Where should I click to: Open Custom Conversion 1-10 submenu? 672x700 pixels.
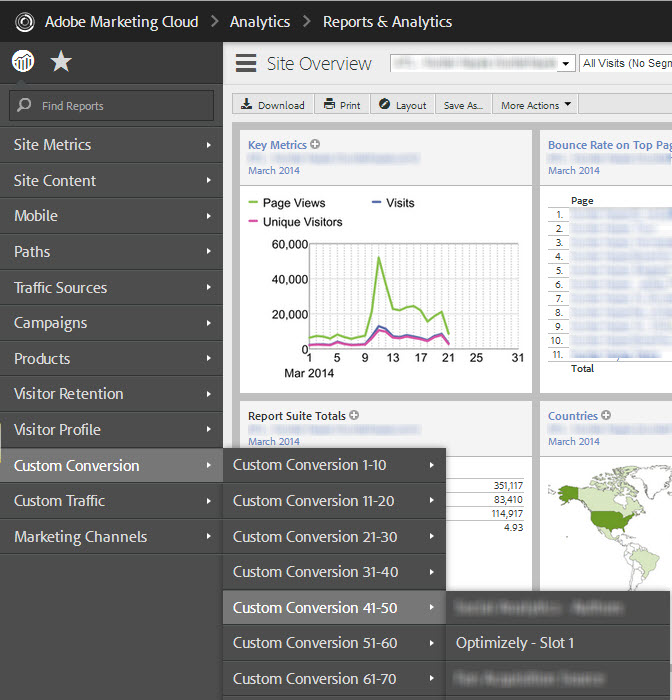click(334, 465)
